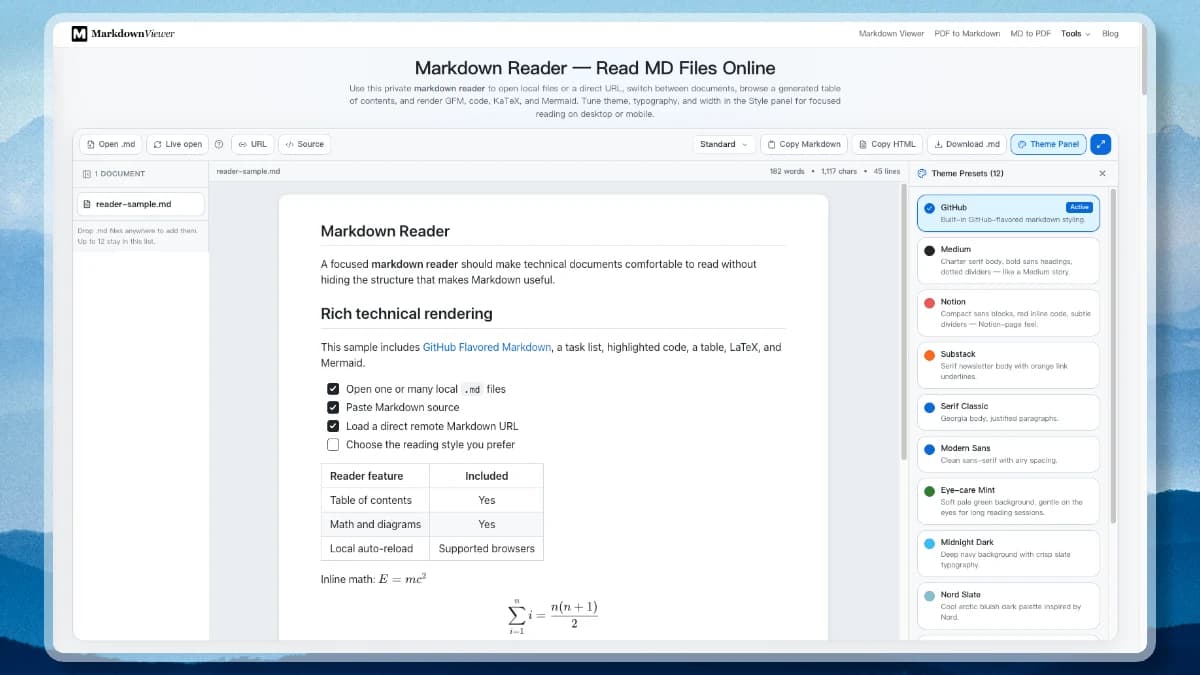Click the 'Math and diagrams' cell
Image resolution: width=1200 pixels, height=675 pixels.
tap(376, 524)
